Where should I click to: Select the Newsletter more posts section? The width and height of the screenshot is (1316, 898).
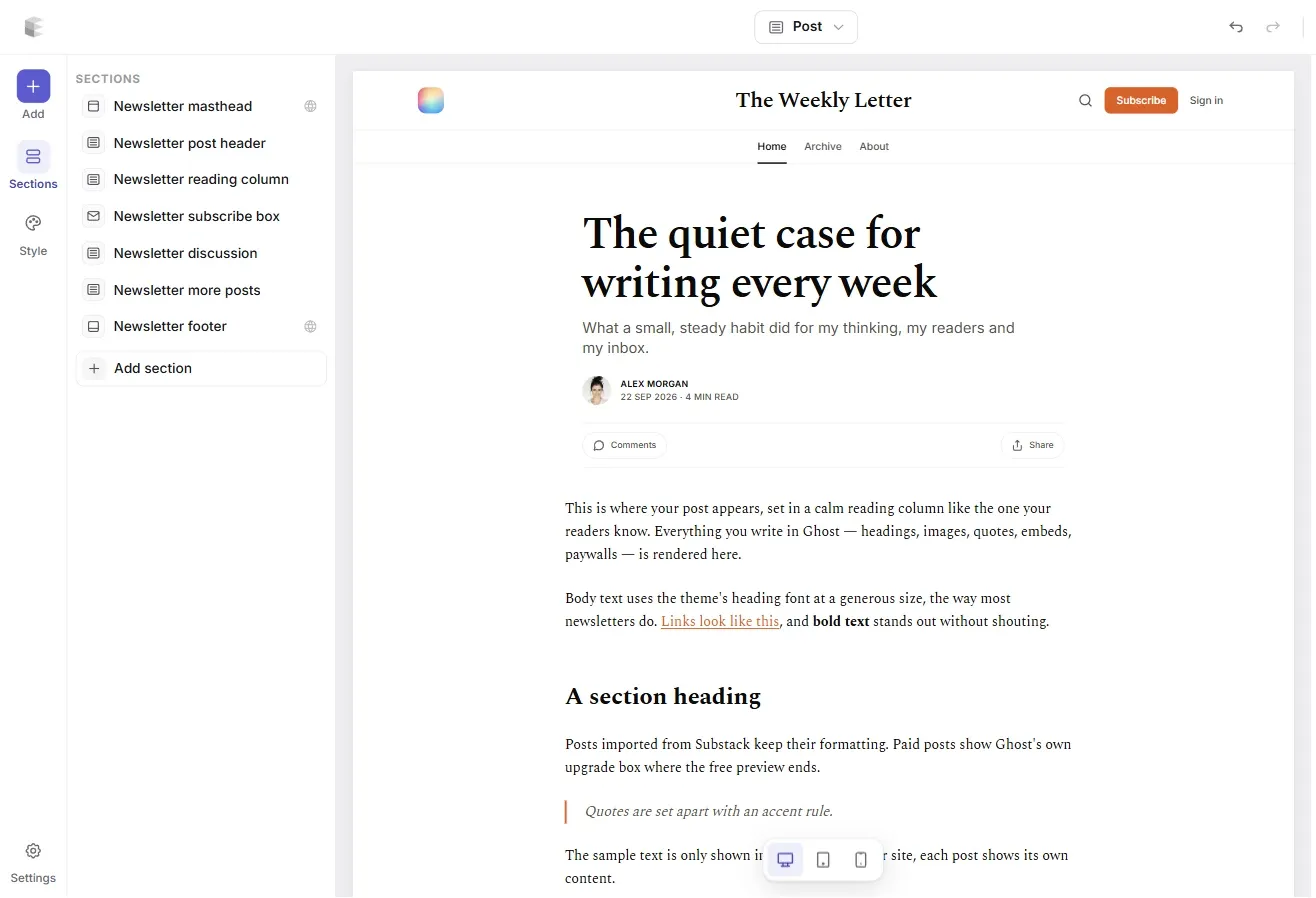point(201,290)
